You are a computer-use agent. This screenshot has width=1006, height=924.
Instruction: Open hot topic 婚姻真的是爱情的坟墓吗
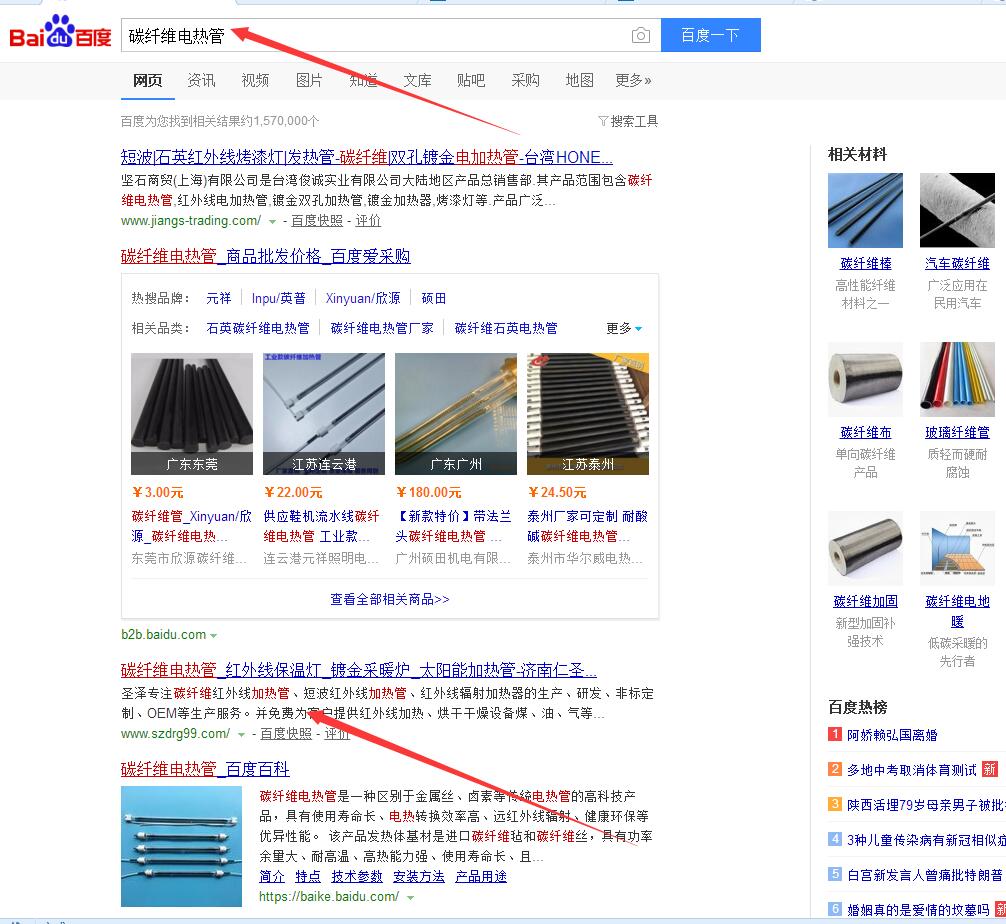[x=918, y=910]
